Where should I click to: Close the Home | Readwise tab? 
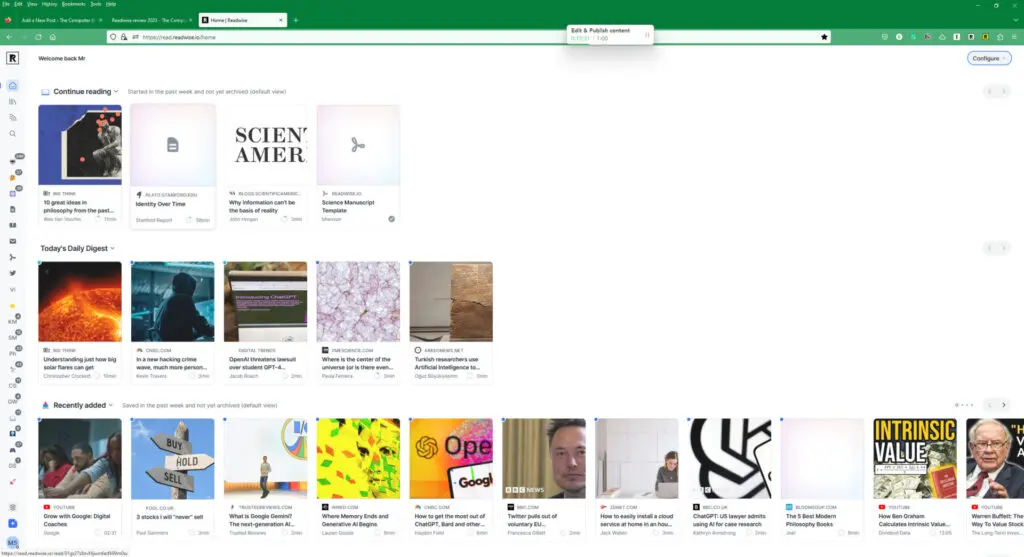281,20
